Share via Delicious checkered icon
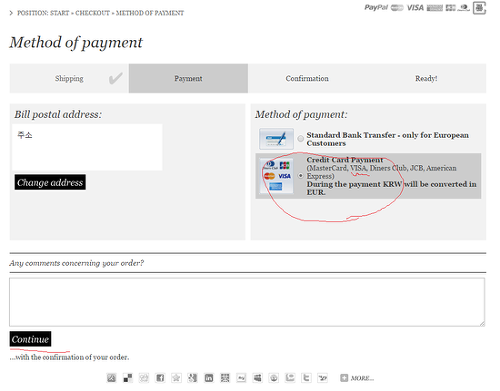The width and height of the screenshot is (500, 391). tap(128, 378)
